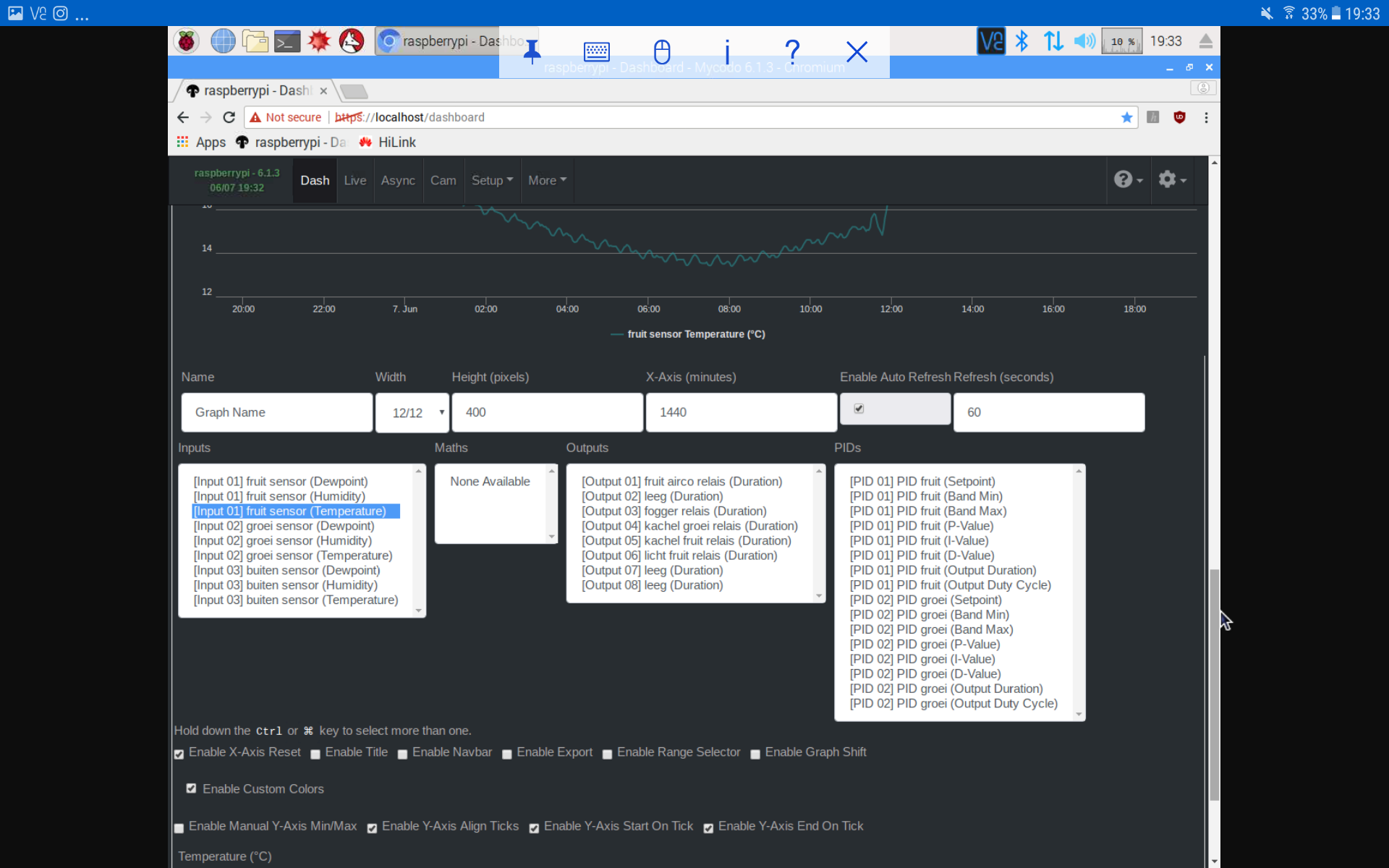Click the volume icon in the system tray
The image size is (1389, 868).
pyautogui.click(x=1084, y=41)
